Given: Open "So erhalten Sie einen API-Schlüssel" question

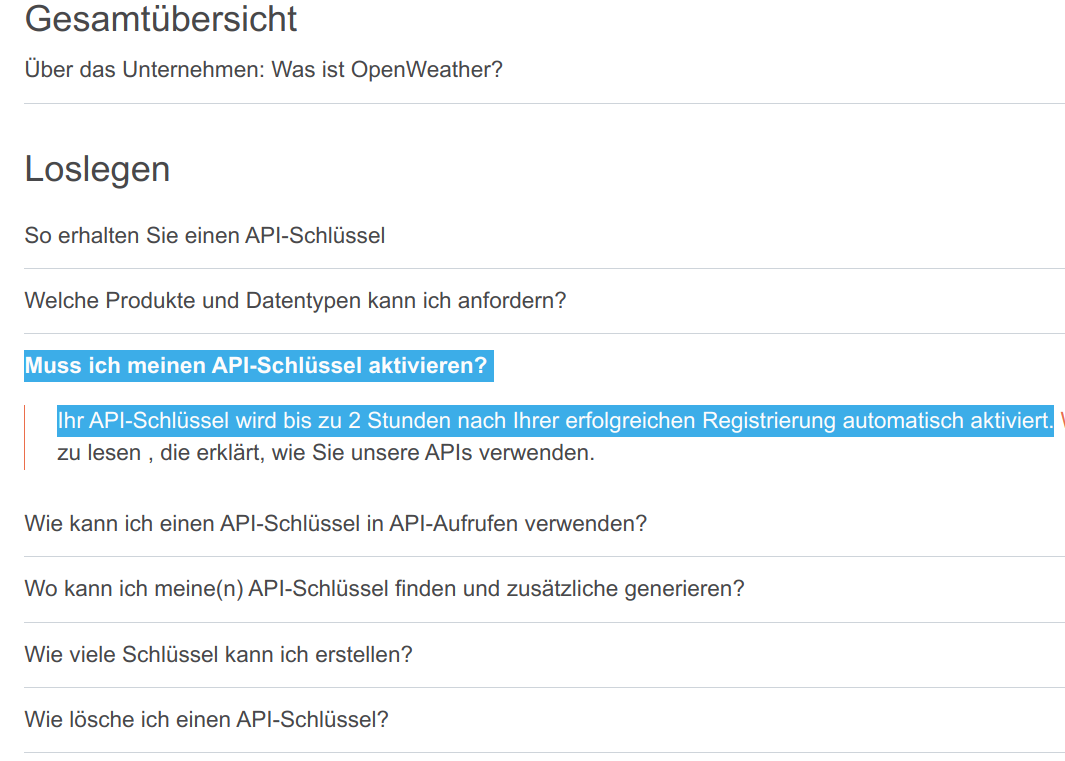Looking at the screenshot, I should [x=205, y=236].
